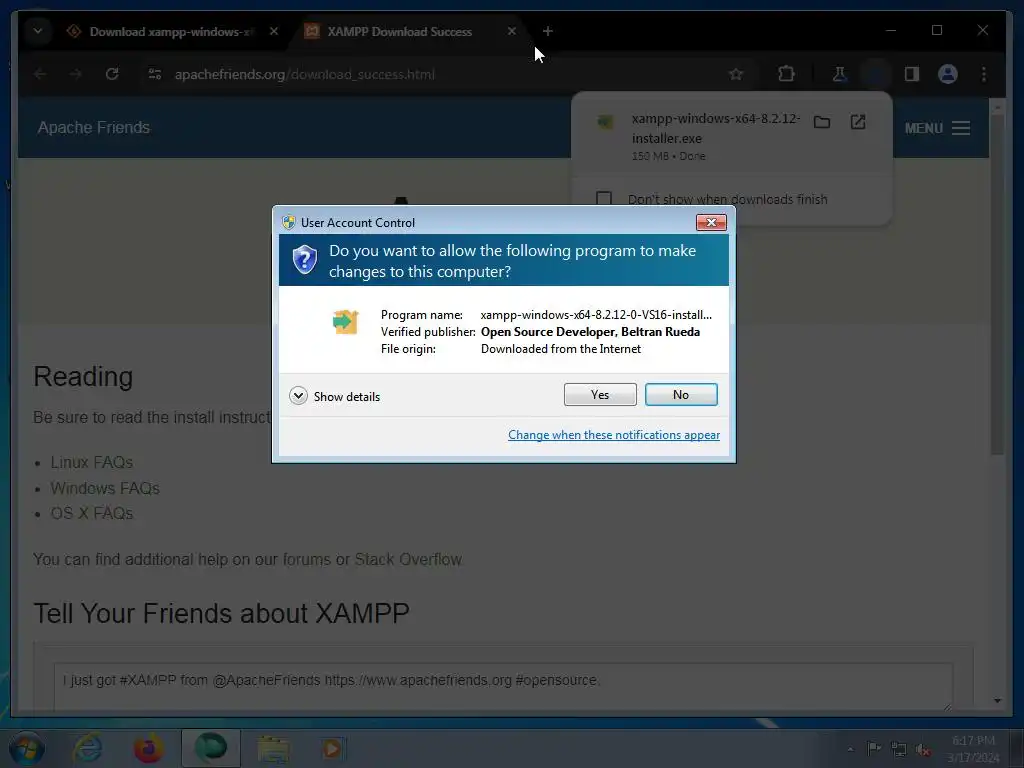Click the page vertical scrollbar

click(x=997, y=284)
